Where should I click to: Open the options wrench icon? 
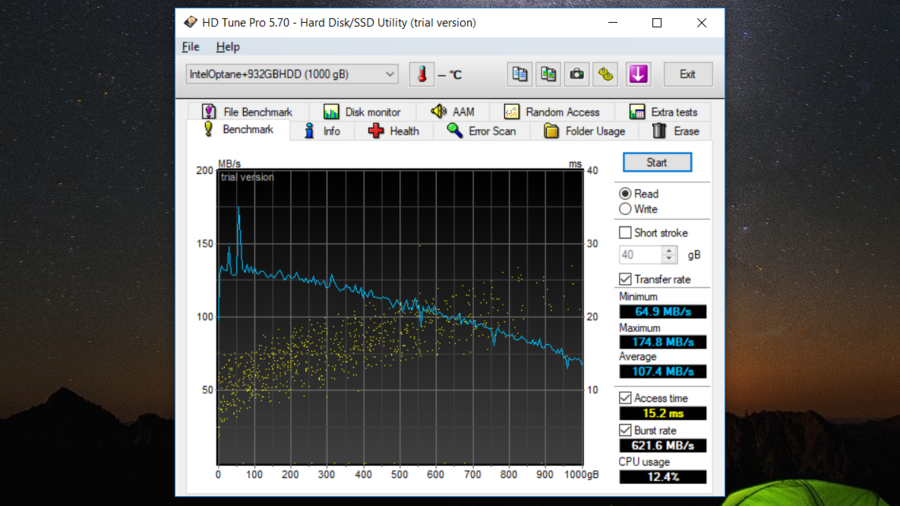606,74
